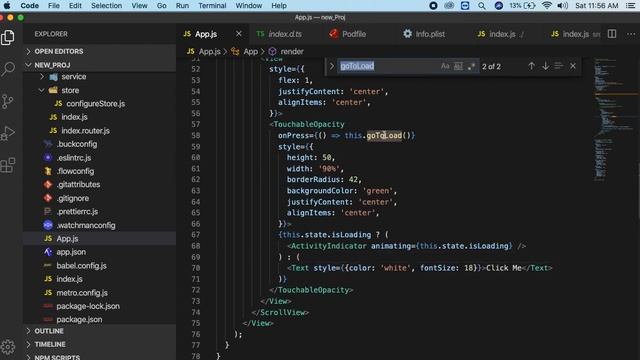Open the editor More Actions menu
Image resolution: width=640 pixels, height=360 pixels.
pyautogui.click(x=631, y=34)
